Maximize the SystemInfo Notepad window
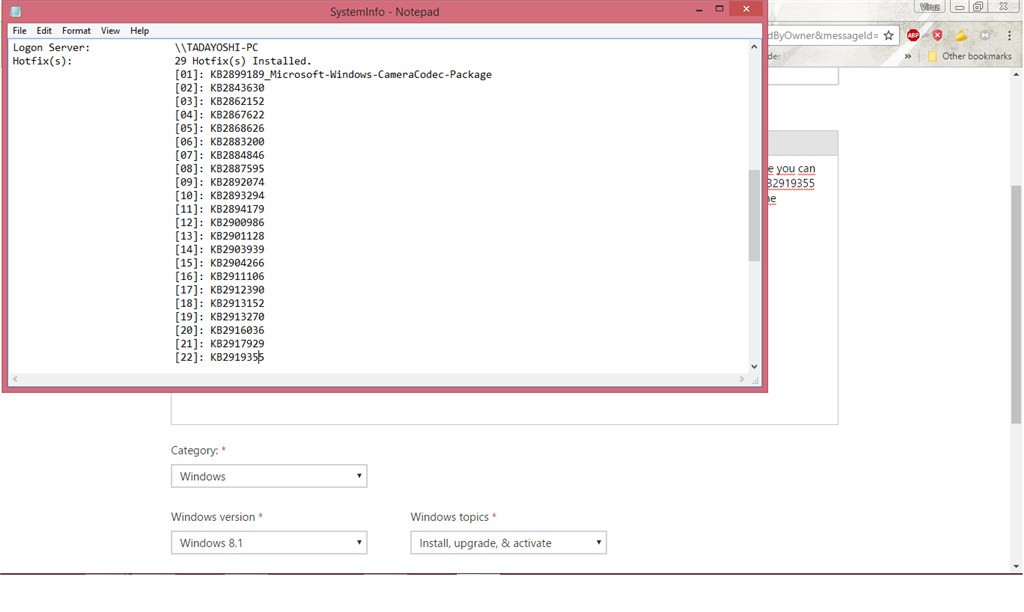The image size is (1024, 612). [719, 9]
